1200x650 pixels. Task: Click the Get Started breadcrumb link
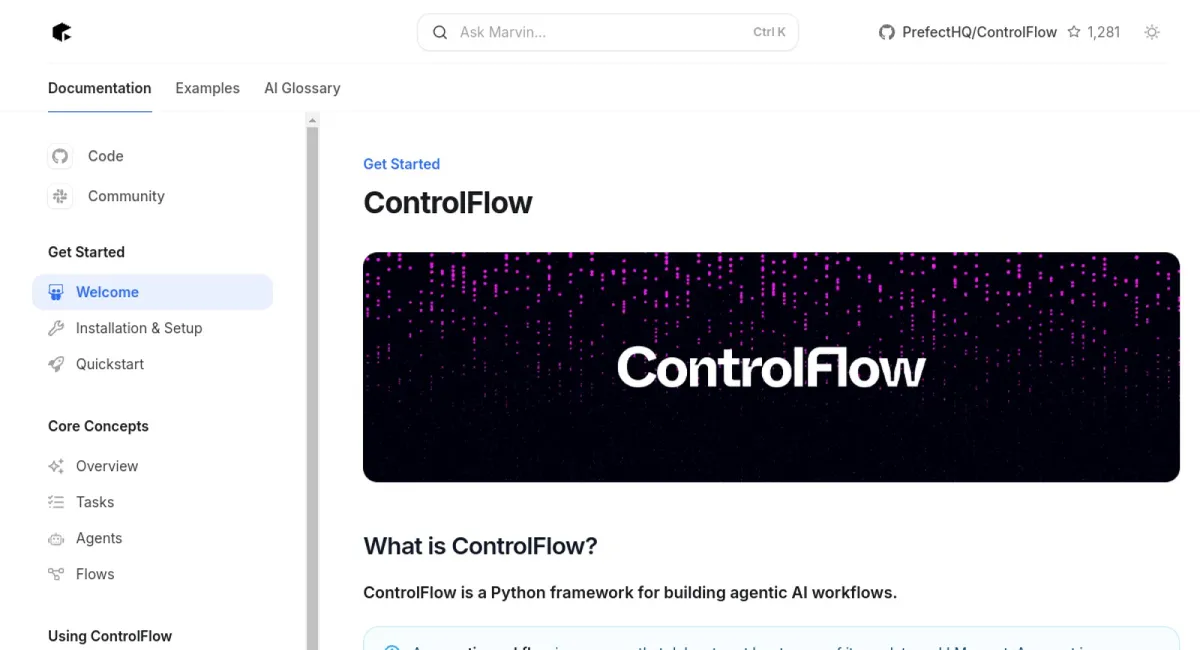tap(401, 164)
